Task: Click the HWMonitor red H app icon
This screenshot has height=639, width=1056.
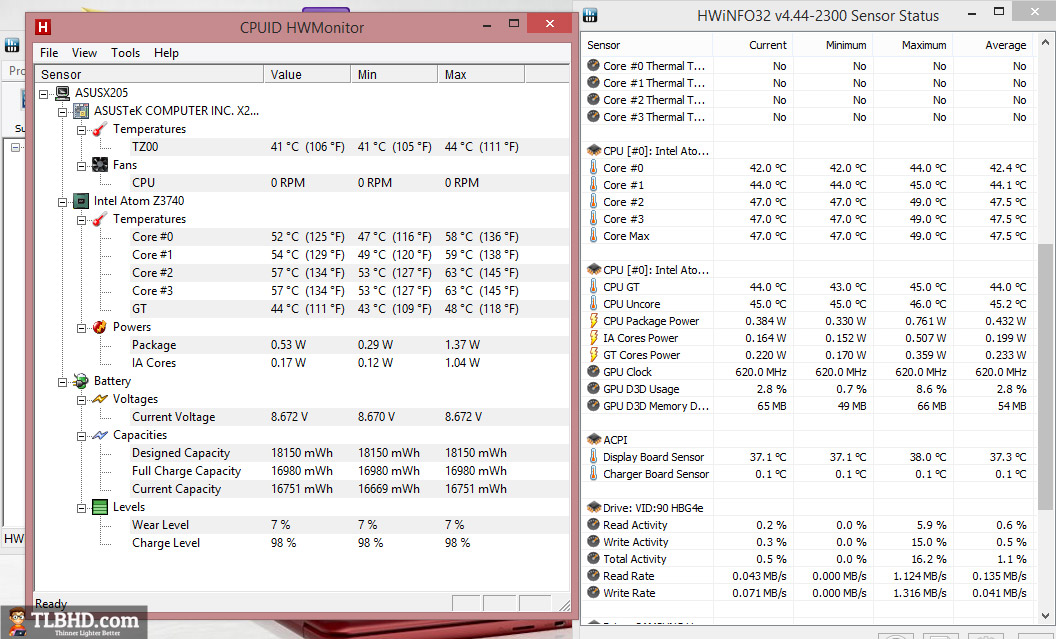Action: [43, 27]
